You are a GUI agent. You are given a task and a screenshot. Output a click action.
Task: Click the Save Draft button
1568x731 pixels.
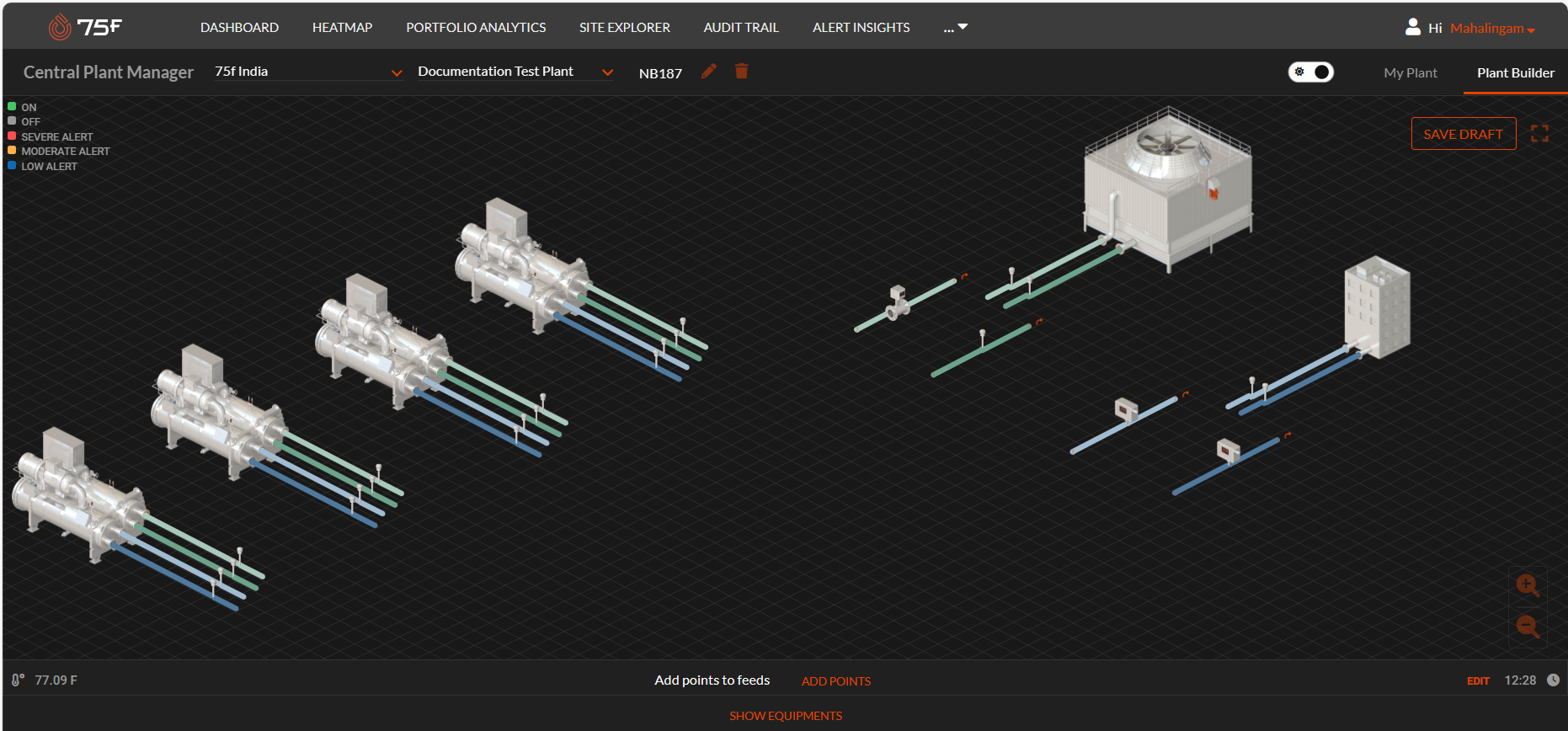[1463, 134]
